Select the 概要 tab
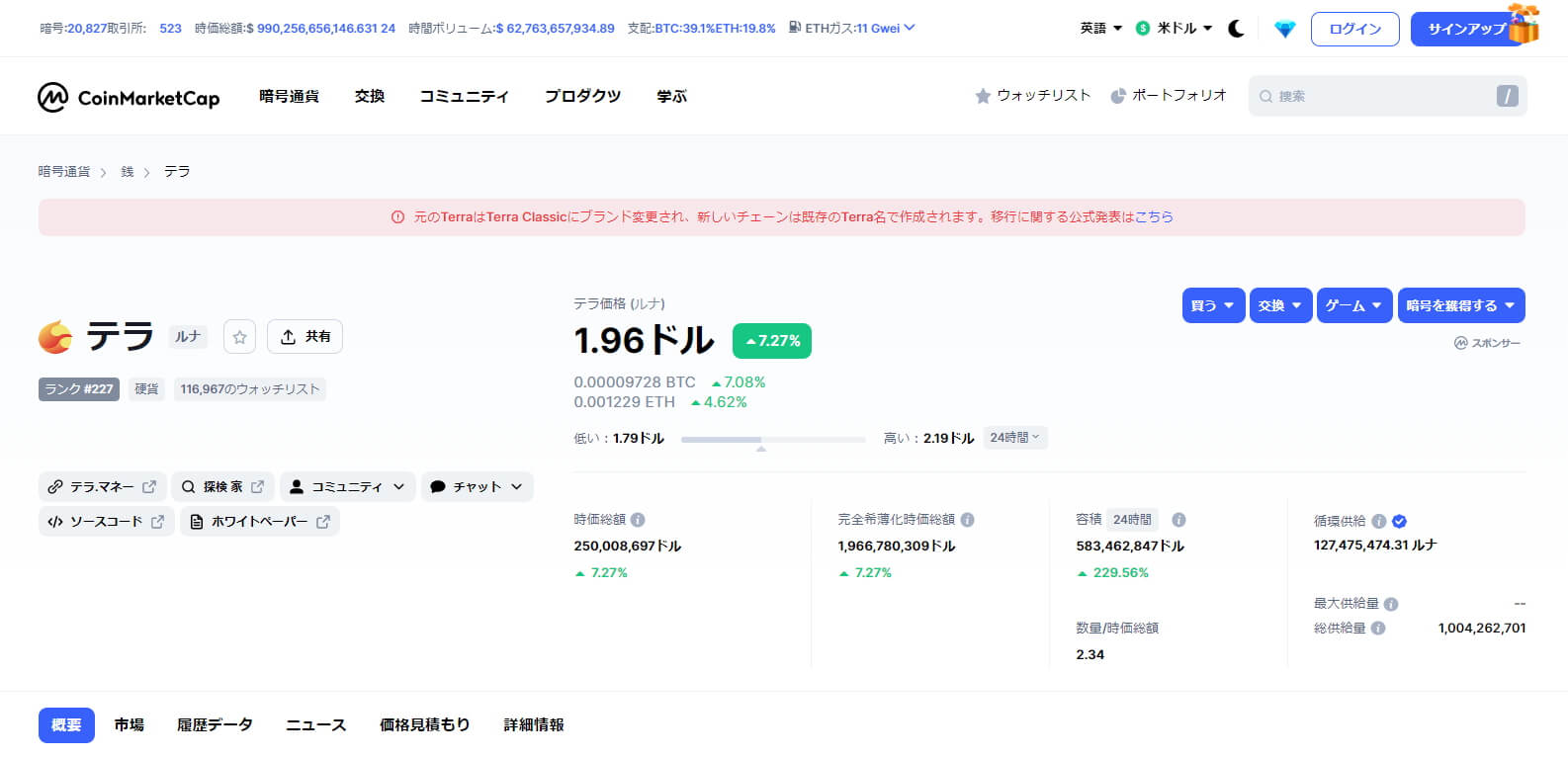The image size is (1568, 759). pyautogui.click(x=66, y=725)
